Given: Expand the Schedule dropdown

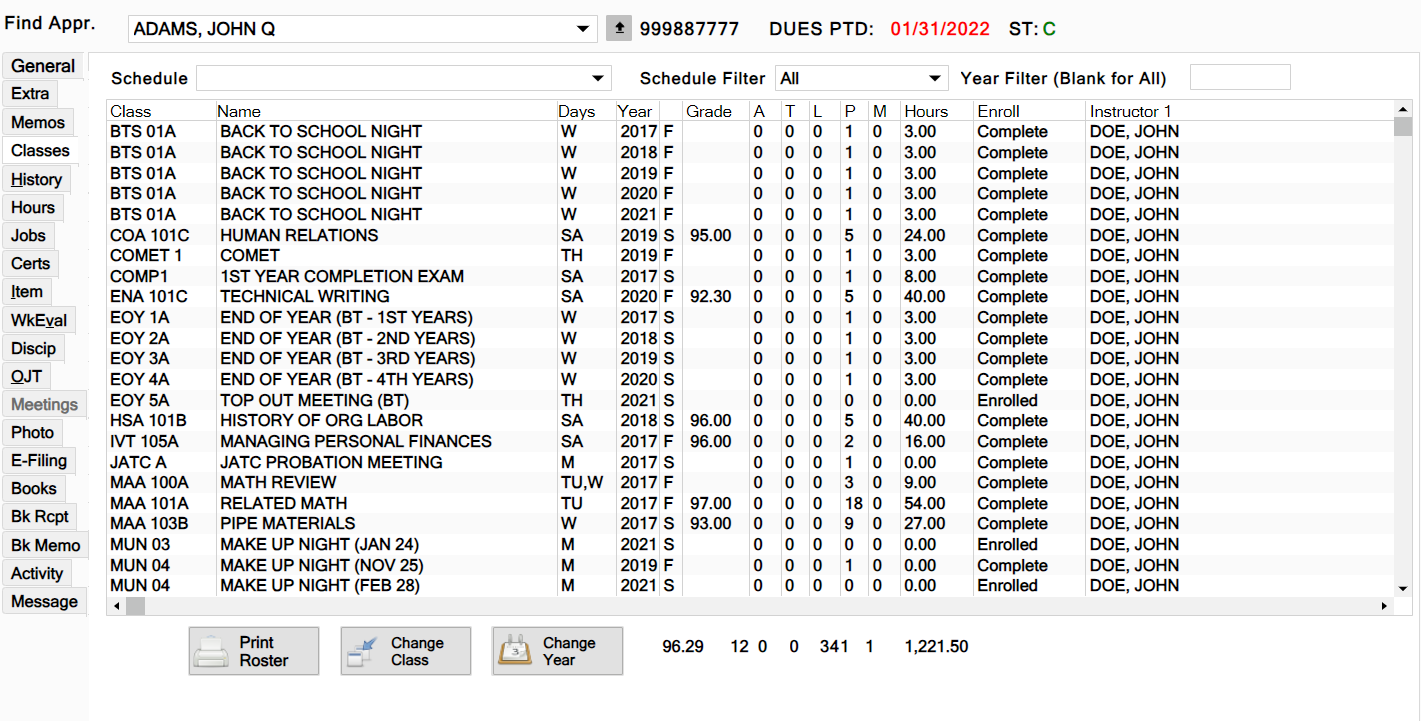Looking at the screenshot, I should point(598,78).
